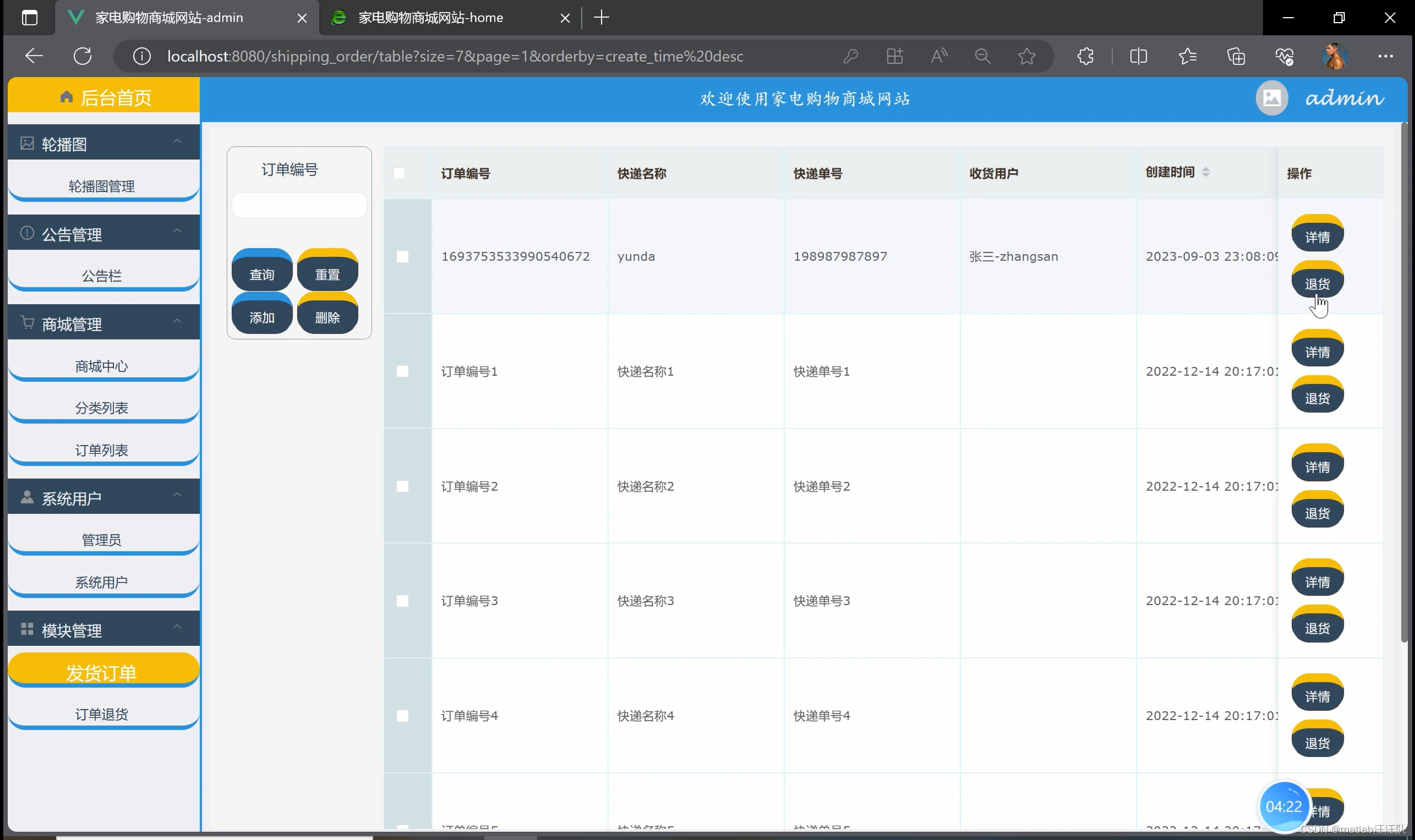This screenshot has width=1415, height=840.
Task: Click the read aloud icon
Action: tap(938, 56)
